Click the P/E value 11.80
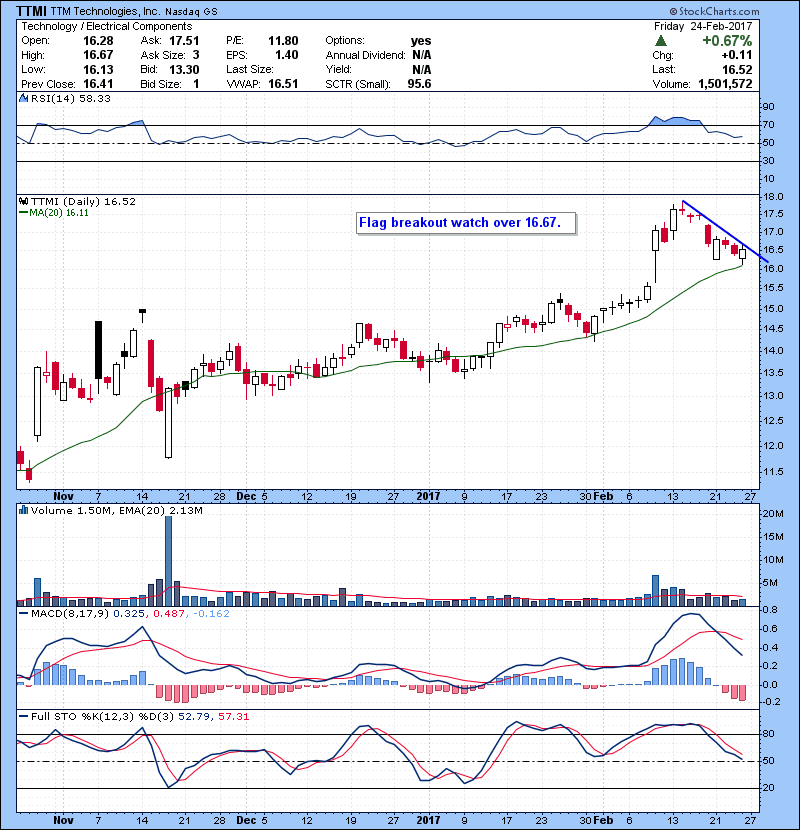This screenshot has height=830, width=800. pos(283,41)
